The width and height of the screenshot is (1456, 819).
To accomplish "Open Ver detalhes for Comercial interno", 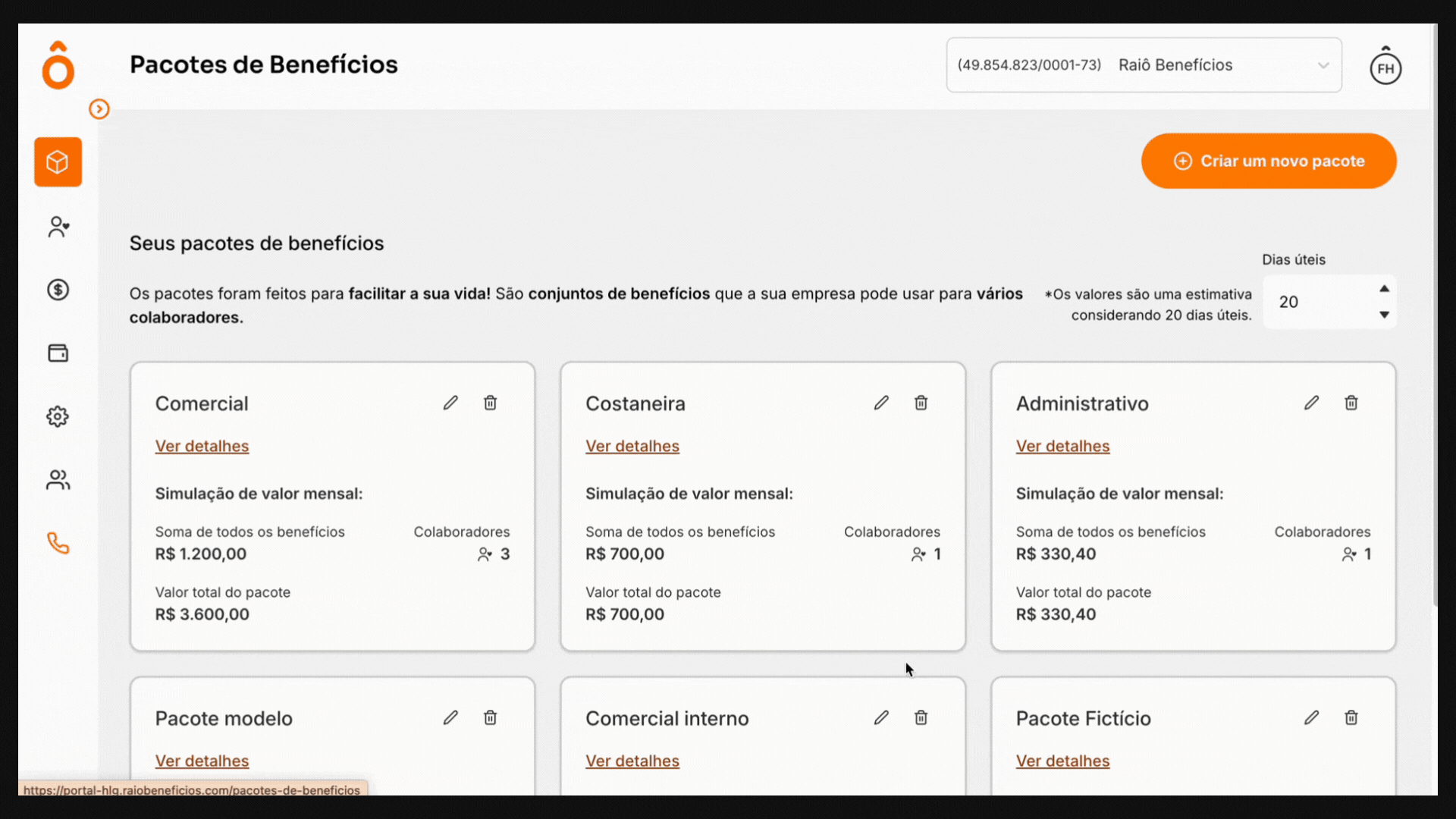I will click(632, 761).
